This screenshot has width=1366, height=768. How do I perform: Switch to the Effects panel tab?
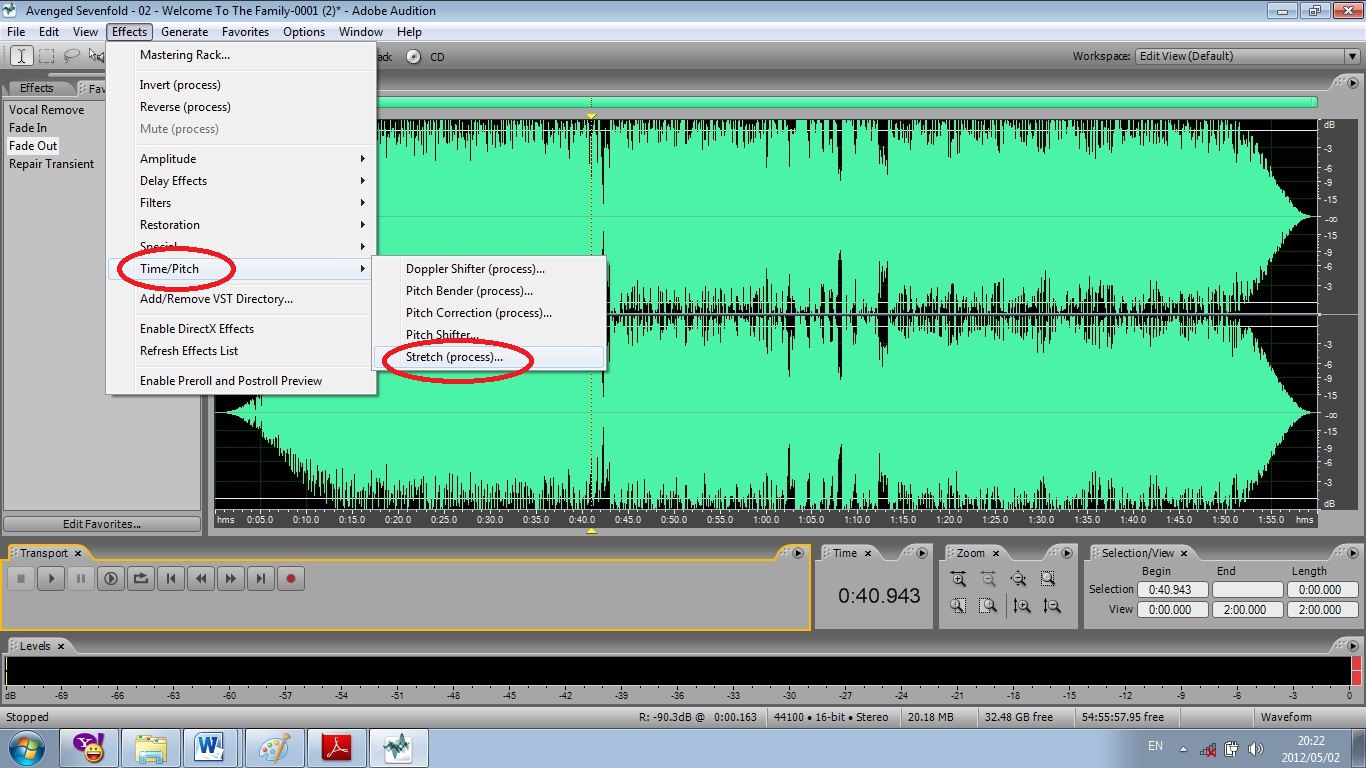37,88
